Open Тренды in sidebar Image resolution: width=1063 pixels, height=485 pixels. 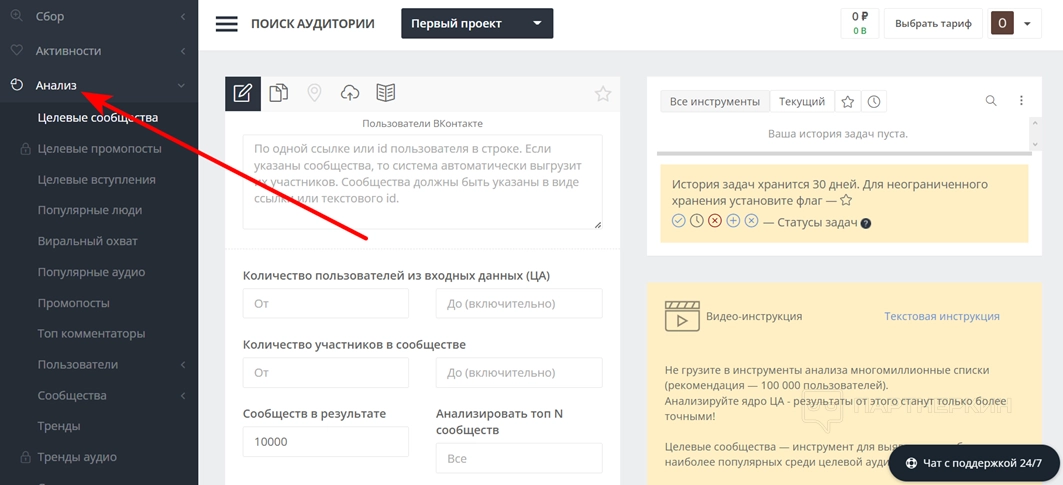(x=59, y=426)
